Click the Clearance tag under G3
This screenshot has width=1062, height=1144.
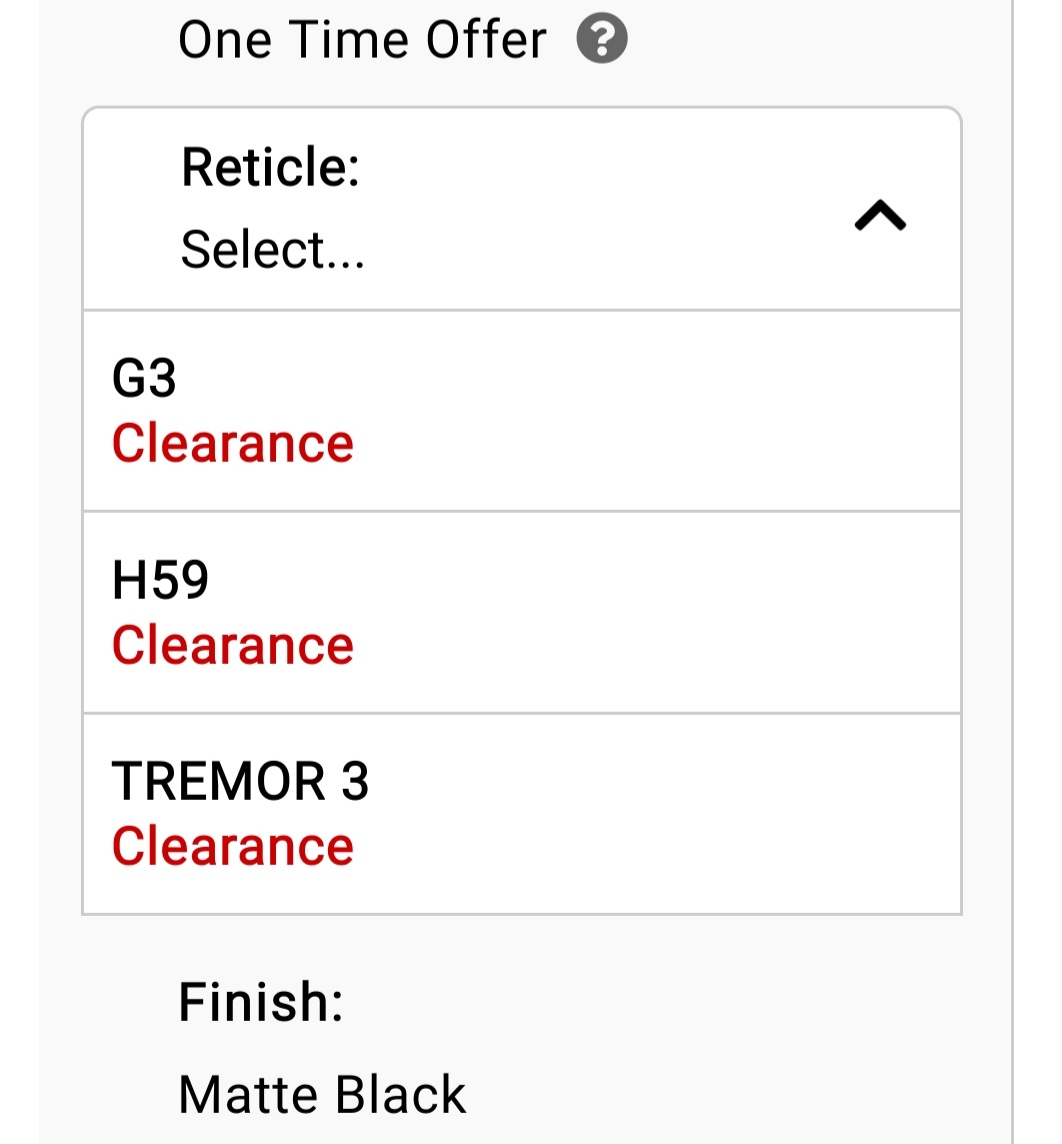click(232, 443)
